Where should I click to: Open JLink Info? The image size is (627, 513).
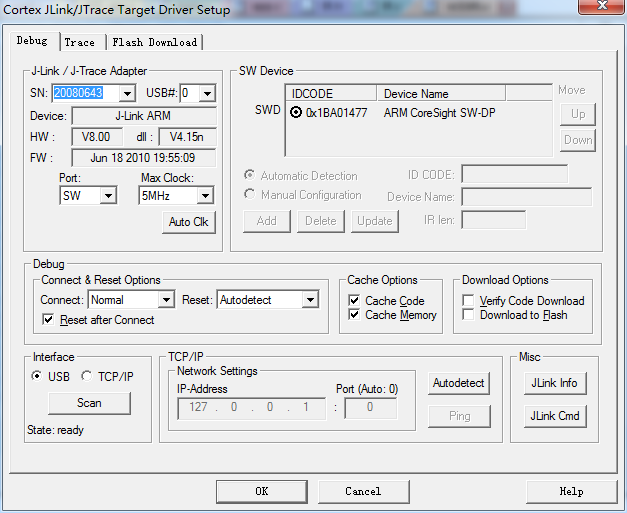(555, 383)
